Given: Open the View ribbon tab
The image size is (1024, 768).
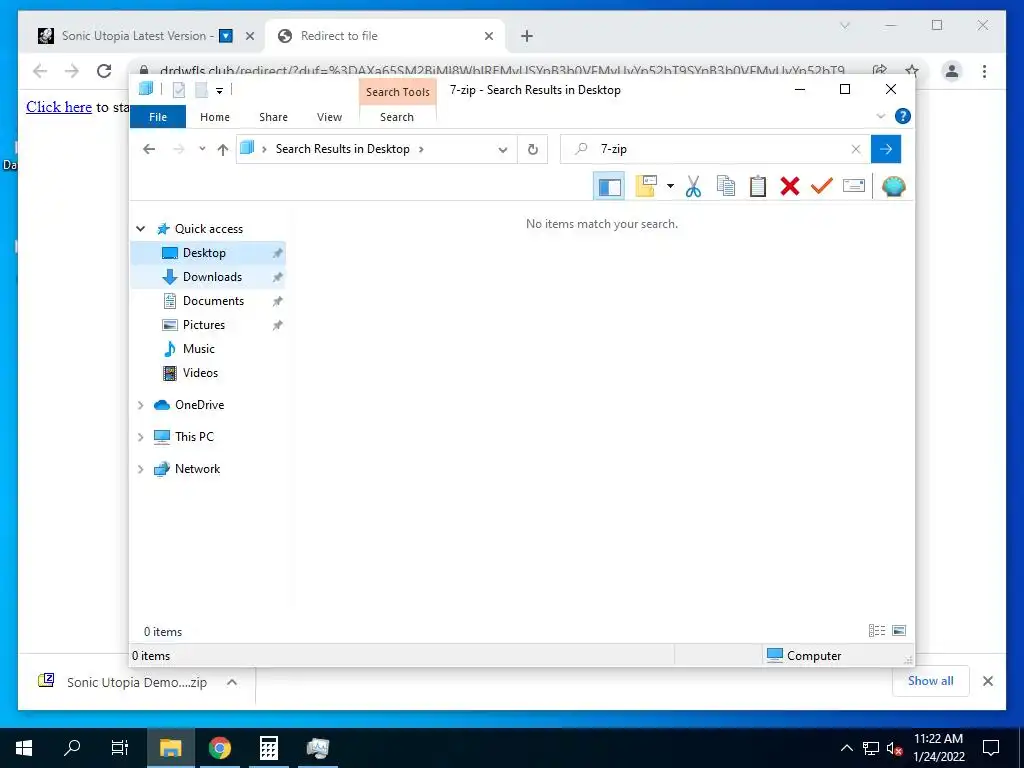Looking at the screenshot, I should click(x=329, y=117).
